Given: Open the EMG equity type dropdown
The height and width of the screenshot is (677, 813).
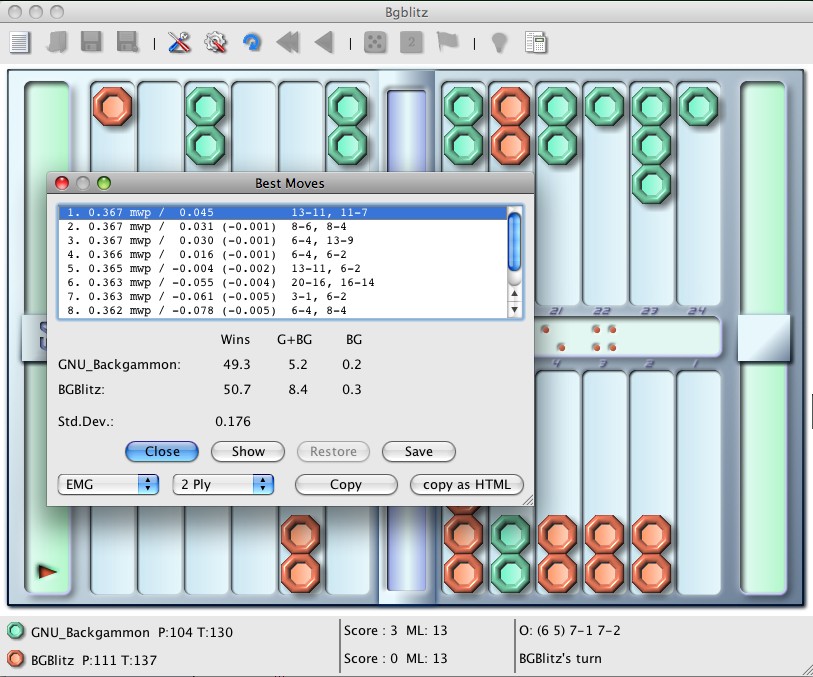Looking at the screenshot, I should point(108,484).
